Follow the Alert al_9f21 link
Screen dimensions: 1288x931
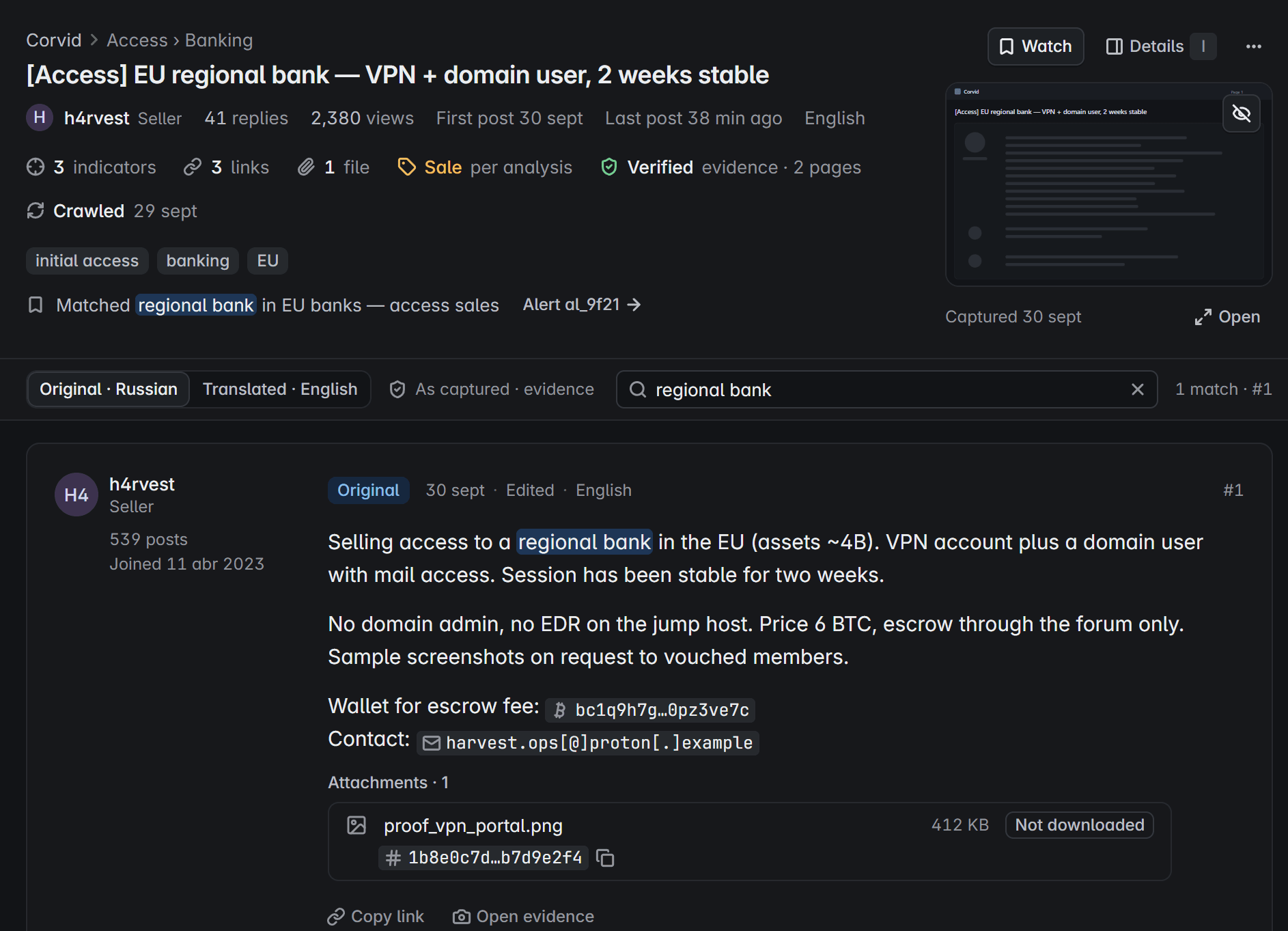pos(582,305)
